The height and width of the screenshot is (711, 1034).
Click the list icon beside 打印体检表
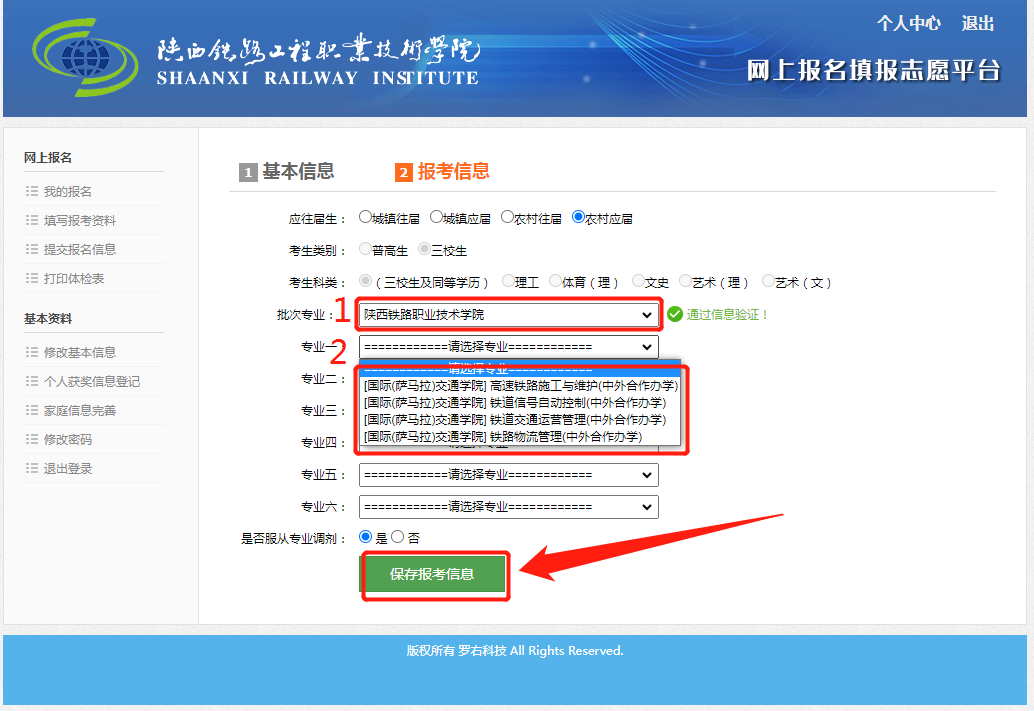tap(32, 279)
